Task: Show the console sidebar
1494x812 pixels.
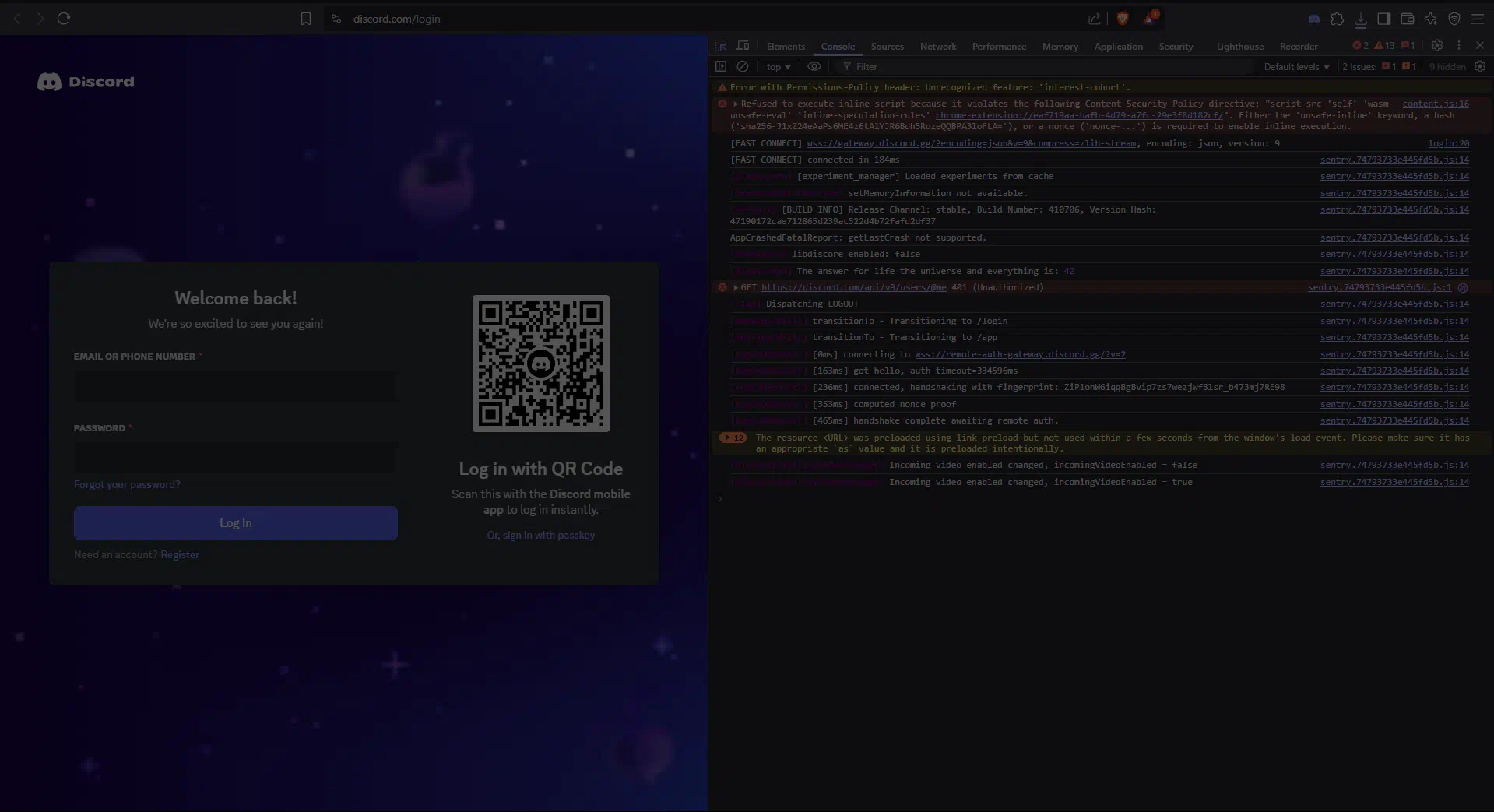Action: [x=721, y=67]
